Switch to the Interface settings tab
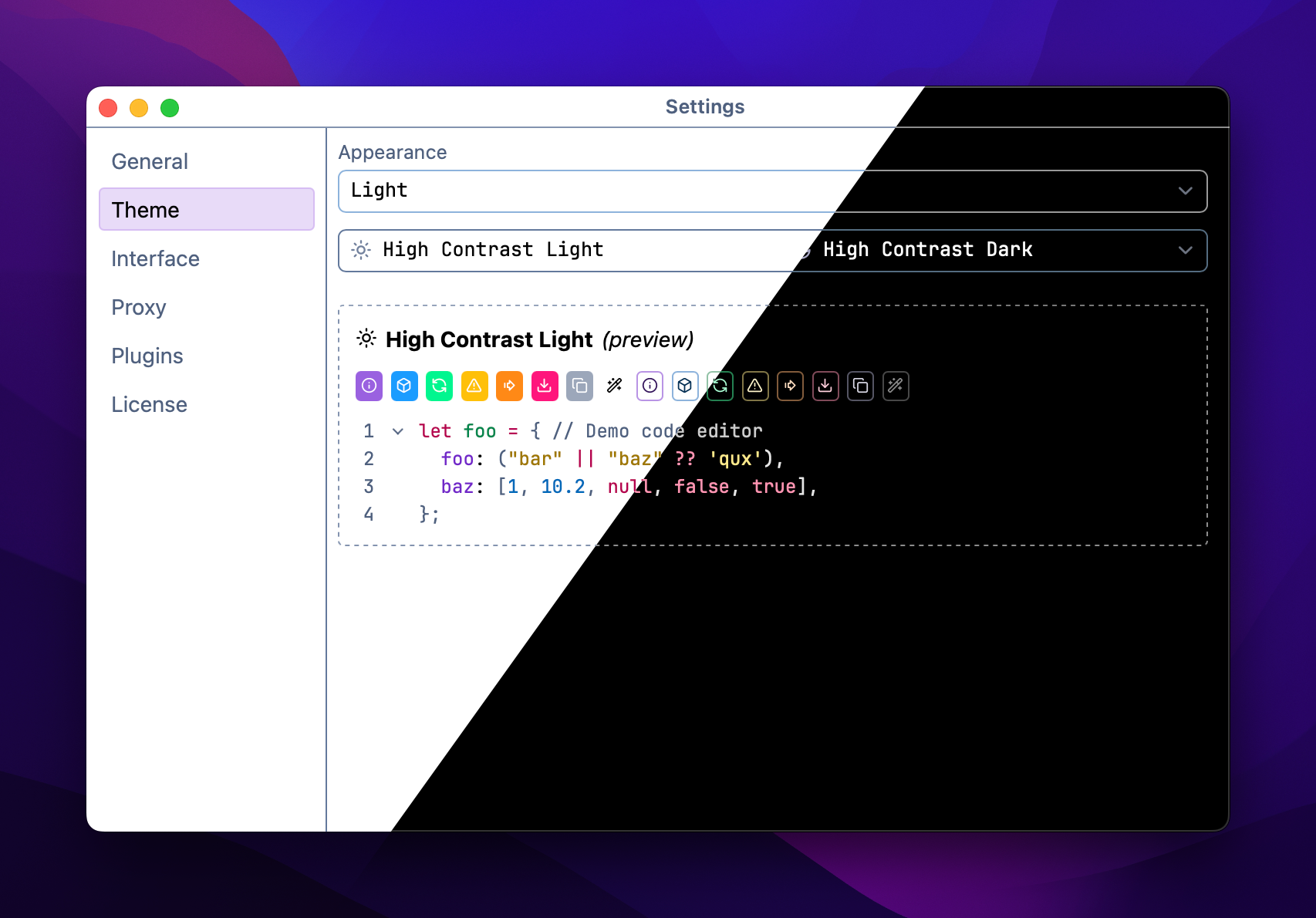Viewport: 1316px width, 918px height. [x=155, y=258]
